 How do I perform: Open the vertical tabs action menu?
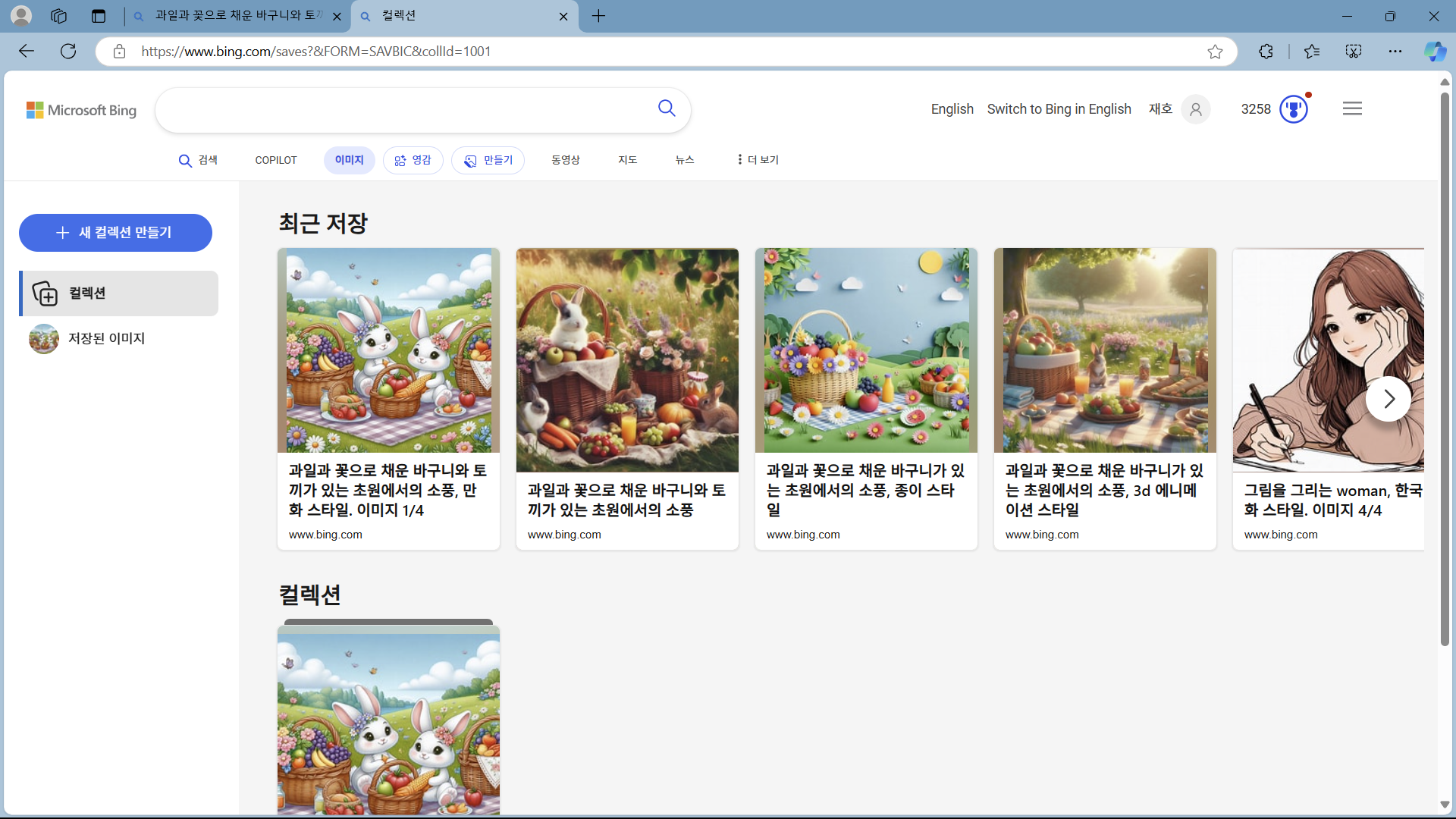pos(99,16)
